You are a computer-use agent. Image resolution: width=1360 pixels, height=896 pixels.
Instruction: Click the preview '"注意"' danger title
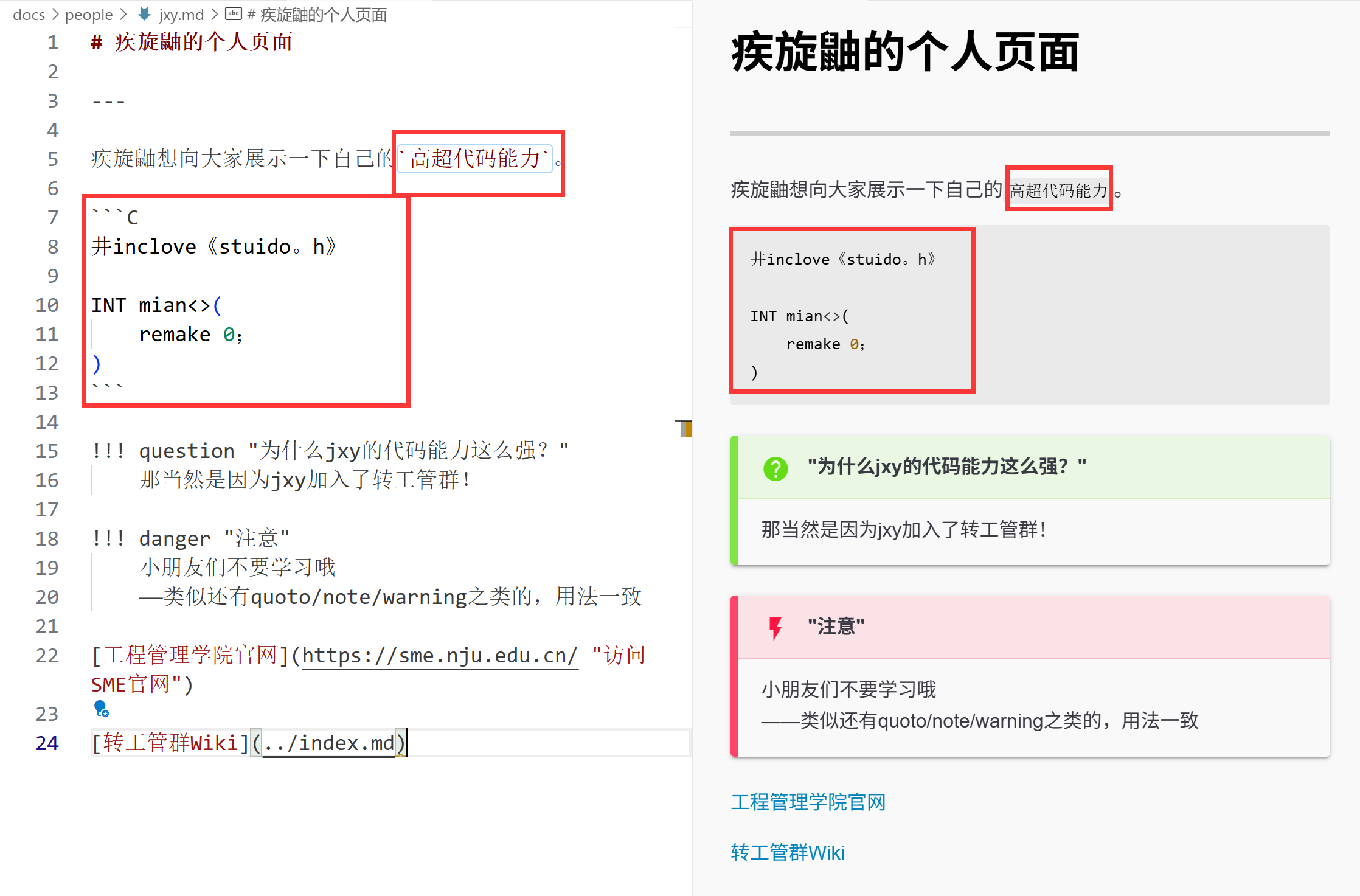click(836, 627)
